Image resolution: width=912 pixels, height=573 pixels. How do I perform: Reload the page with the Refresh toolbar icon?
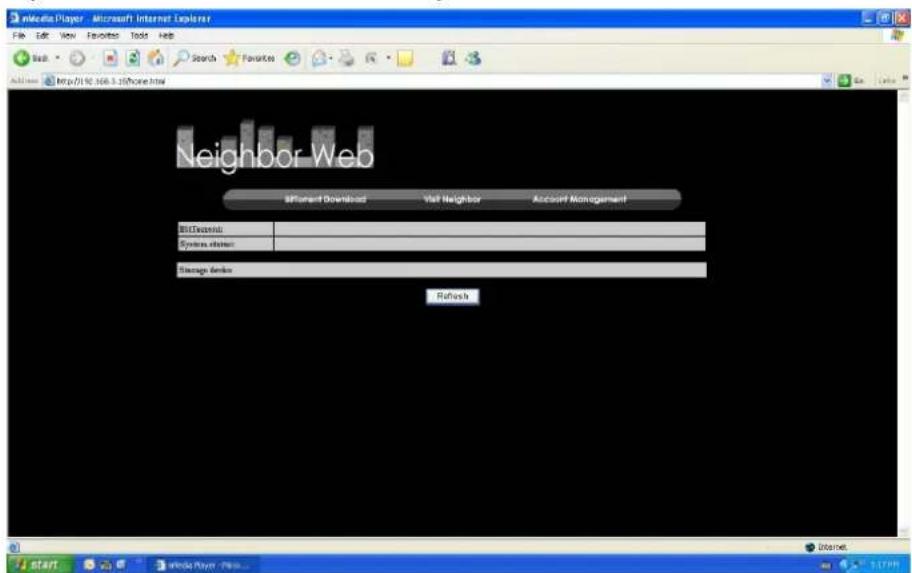pyautogui.click(x=133, y=58)
